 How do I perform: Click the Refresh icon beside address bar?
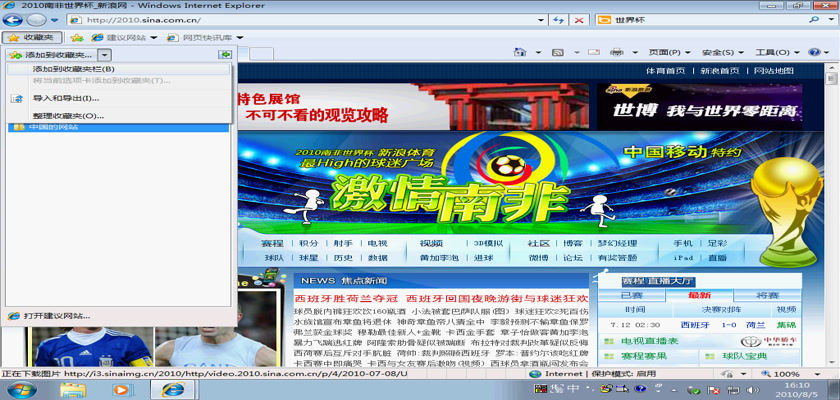(560, 19)
